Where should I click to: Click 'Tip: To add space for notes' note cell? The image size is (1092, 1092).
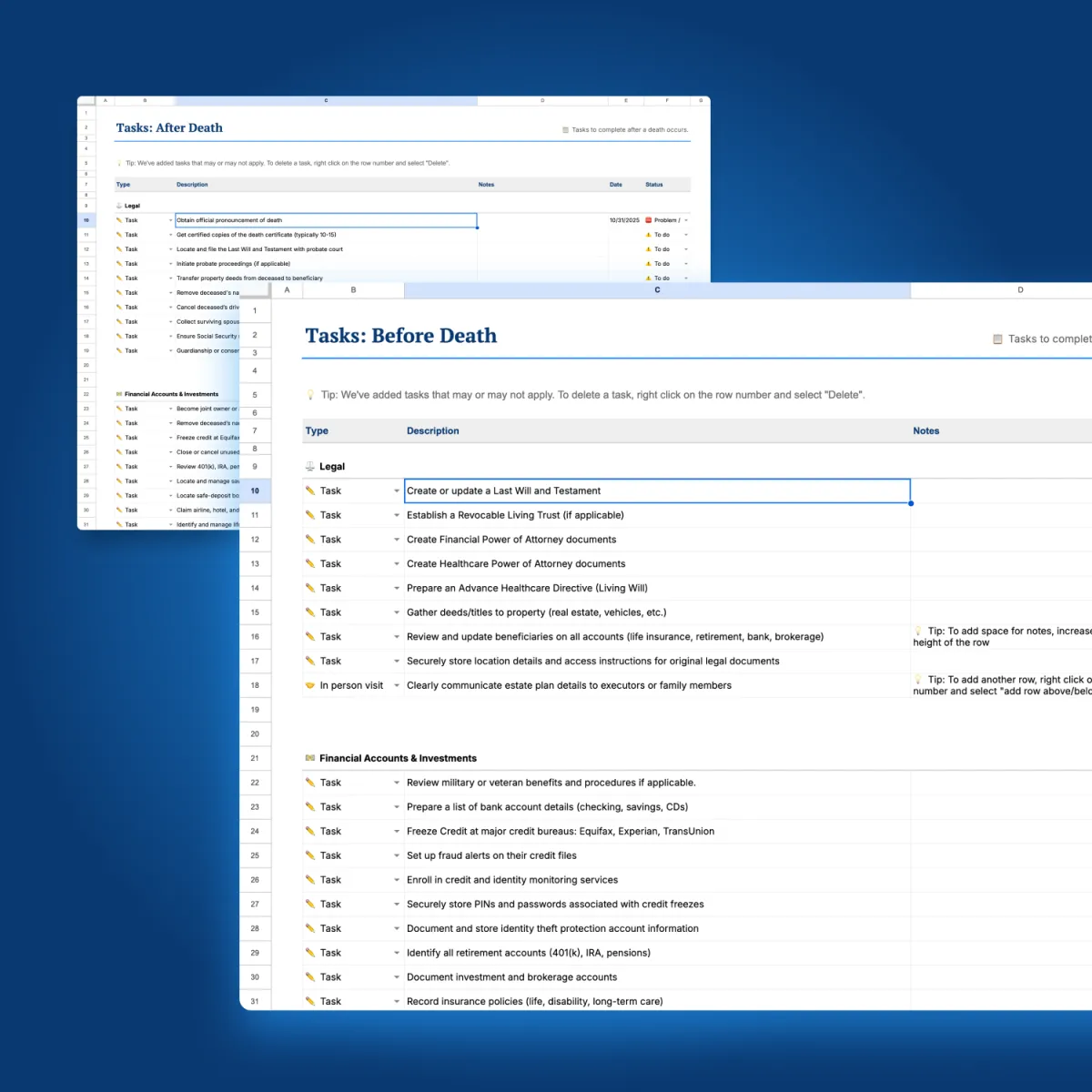pos(1002,636)
